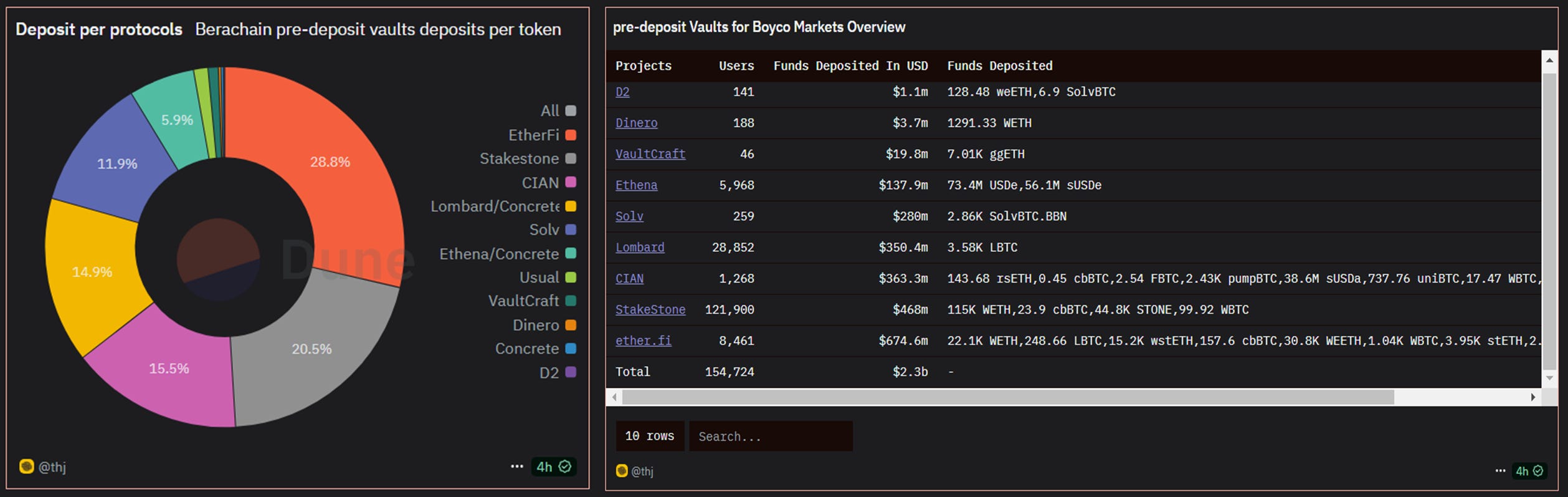Toggle the Stakestone legend entry
This screenshot has height=497, width=1568.
tap(528, 158)
